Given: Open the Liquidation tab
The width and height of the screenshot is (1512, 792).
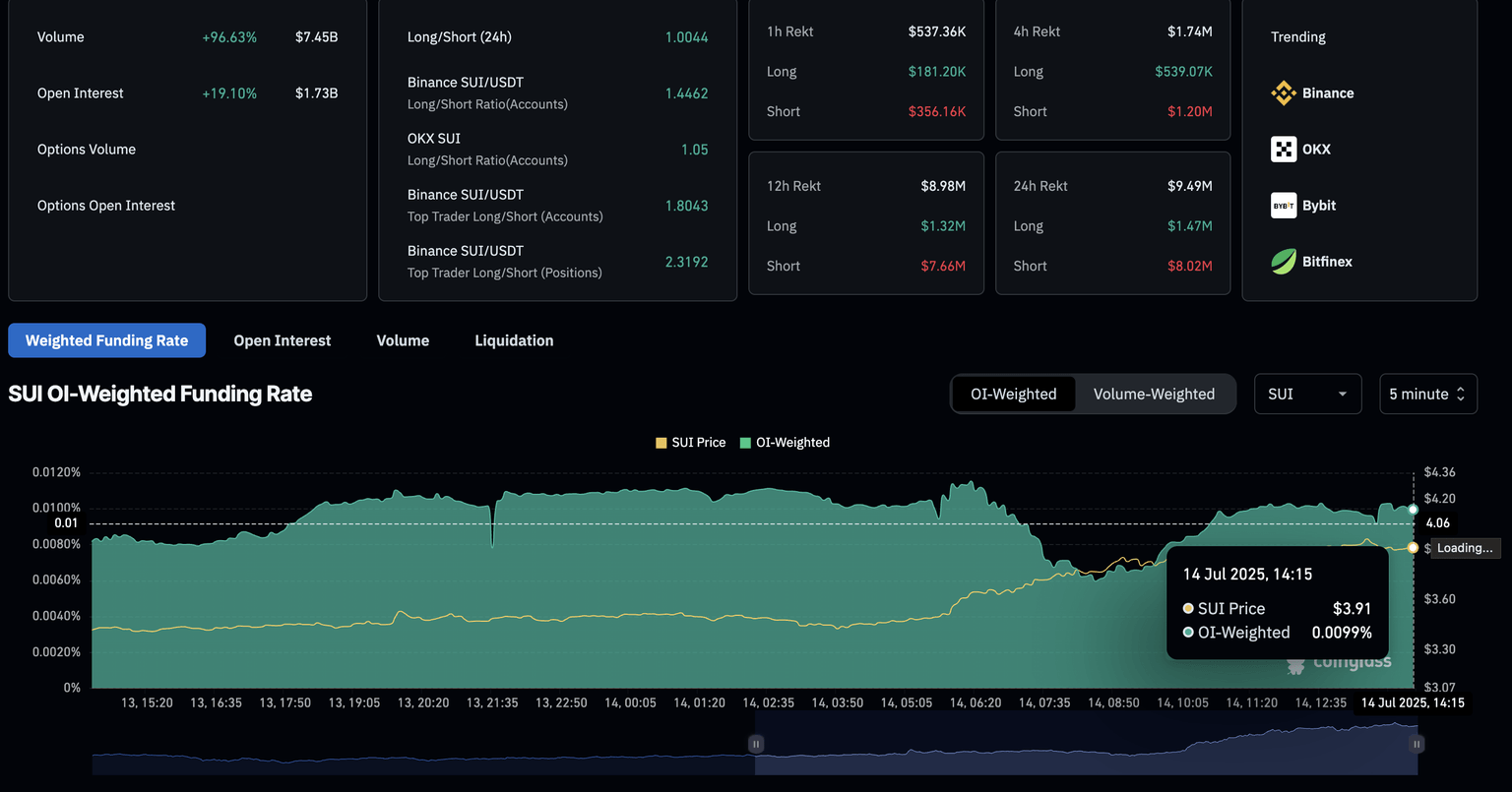Looking at the screenshot, I should click(514, 340).
